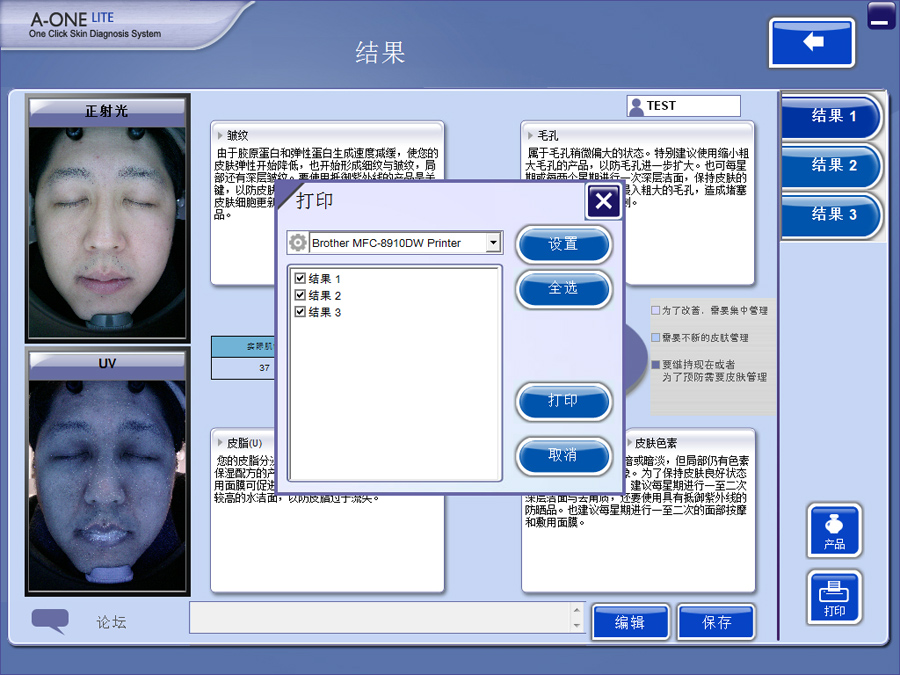The image size is (900, 675).
Task: Switch to the 结果 3 tab
Action: point(832,215)
